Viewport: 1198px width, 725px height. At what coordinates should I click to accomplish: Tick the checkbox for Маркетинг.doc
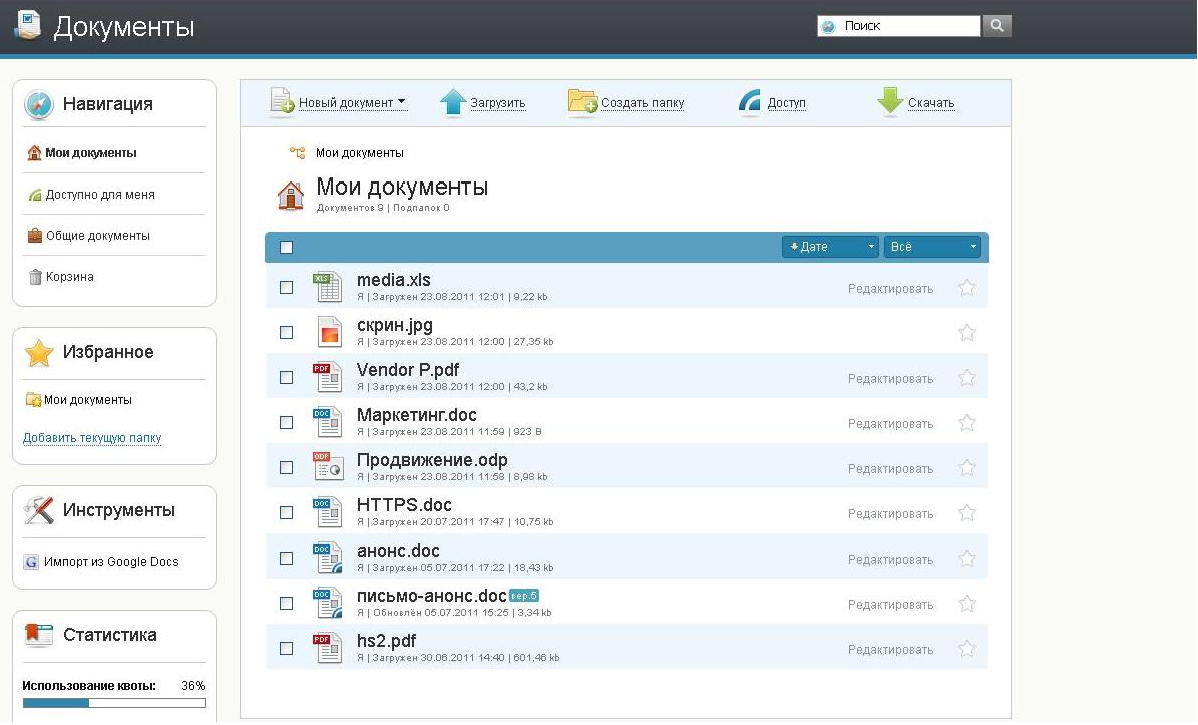point(286,423)
